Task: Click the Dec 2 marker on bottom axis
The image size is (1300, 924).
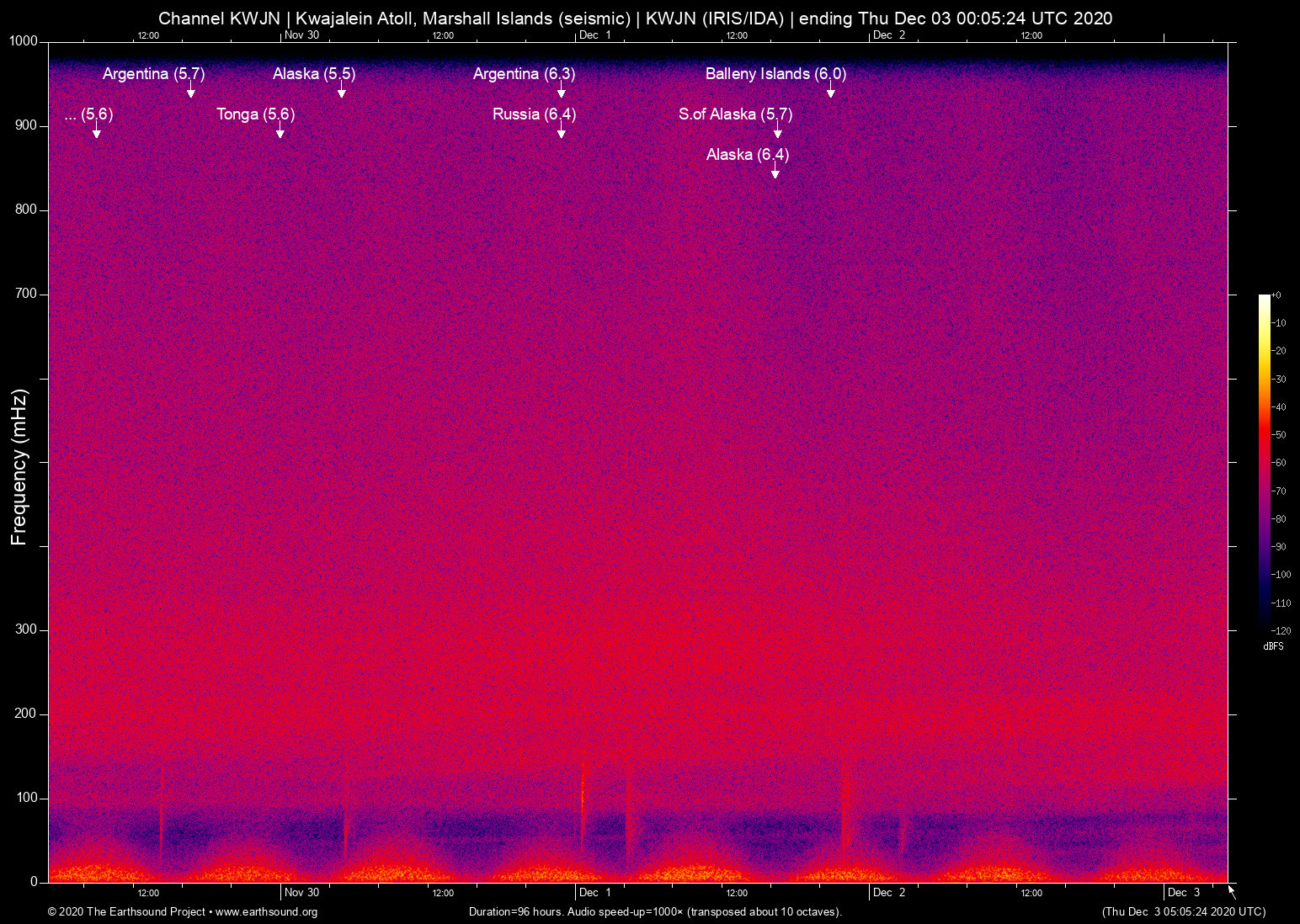Action: click(889, 893)
